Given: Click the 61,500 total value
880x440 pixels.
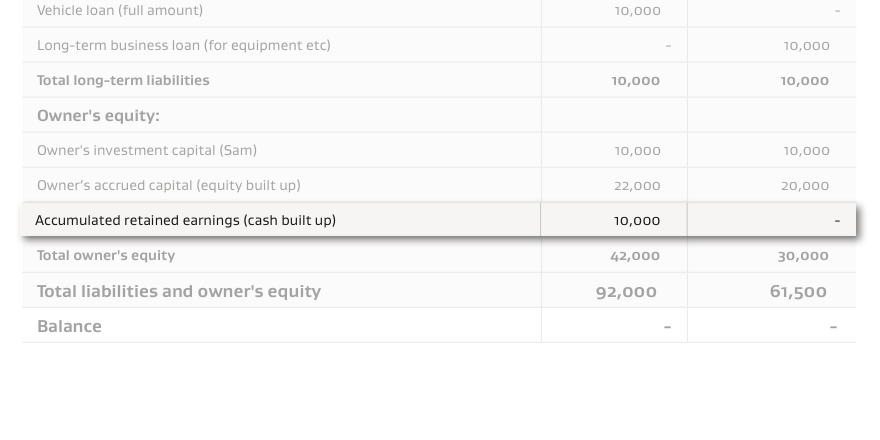Looking at the screenshot, I should (x=798, y=291).
